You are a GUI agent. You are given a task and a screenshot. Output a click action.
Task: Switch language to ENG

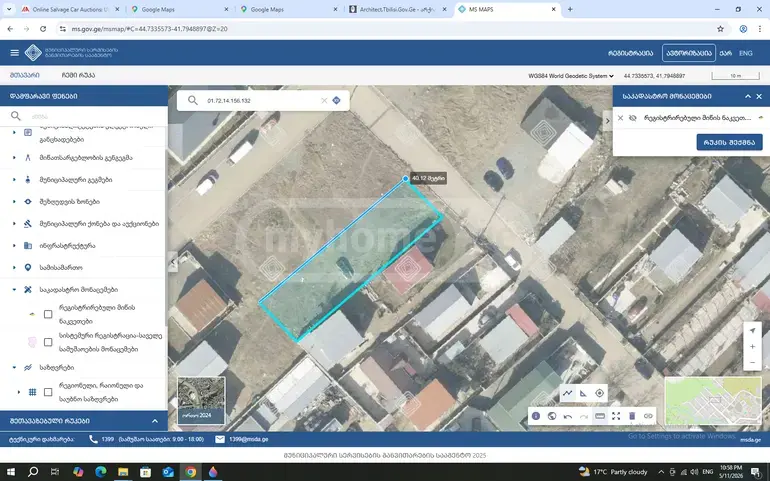click(745, 53)
